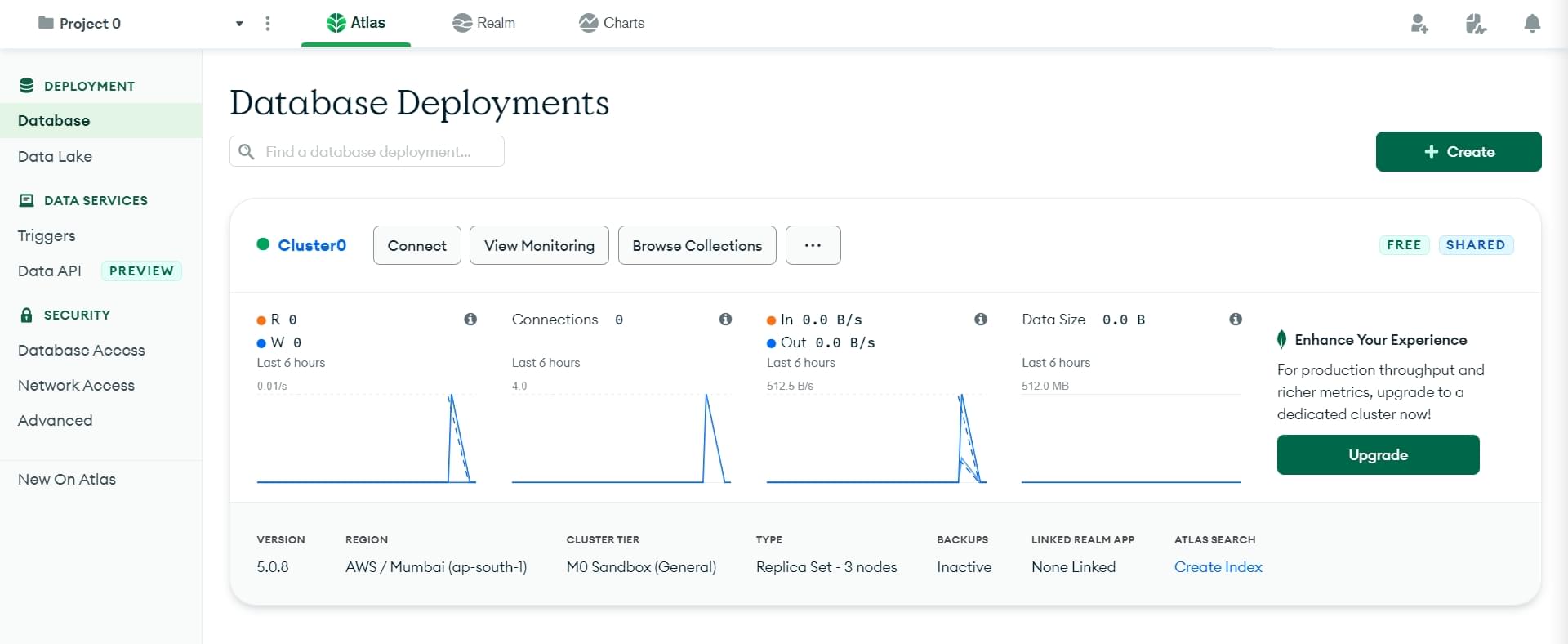Click info icon for reads/writes chart

pyautogui.click(x=470, y=319)
